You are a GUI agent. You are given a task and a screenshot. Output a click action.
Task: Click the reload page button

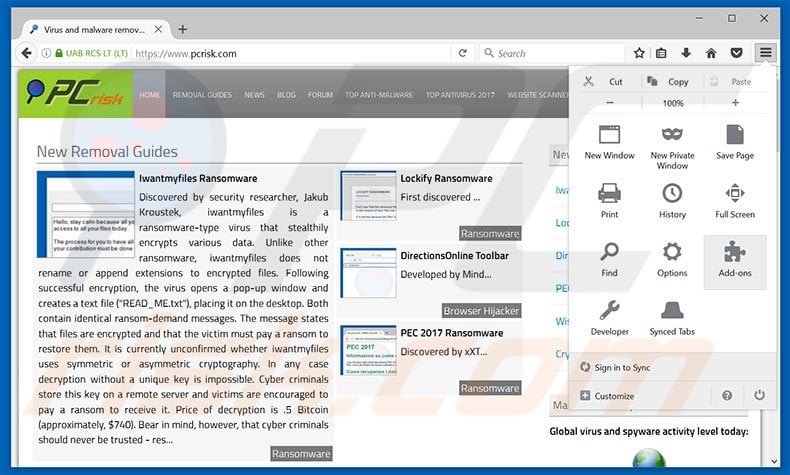coord(463,53)
